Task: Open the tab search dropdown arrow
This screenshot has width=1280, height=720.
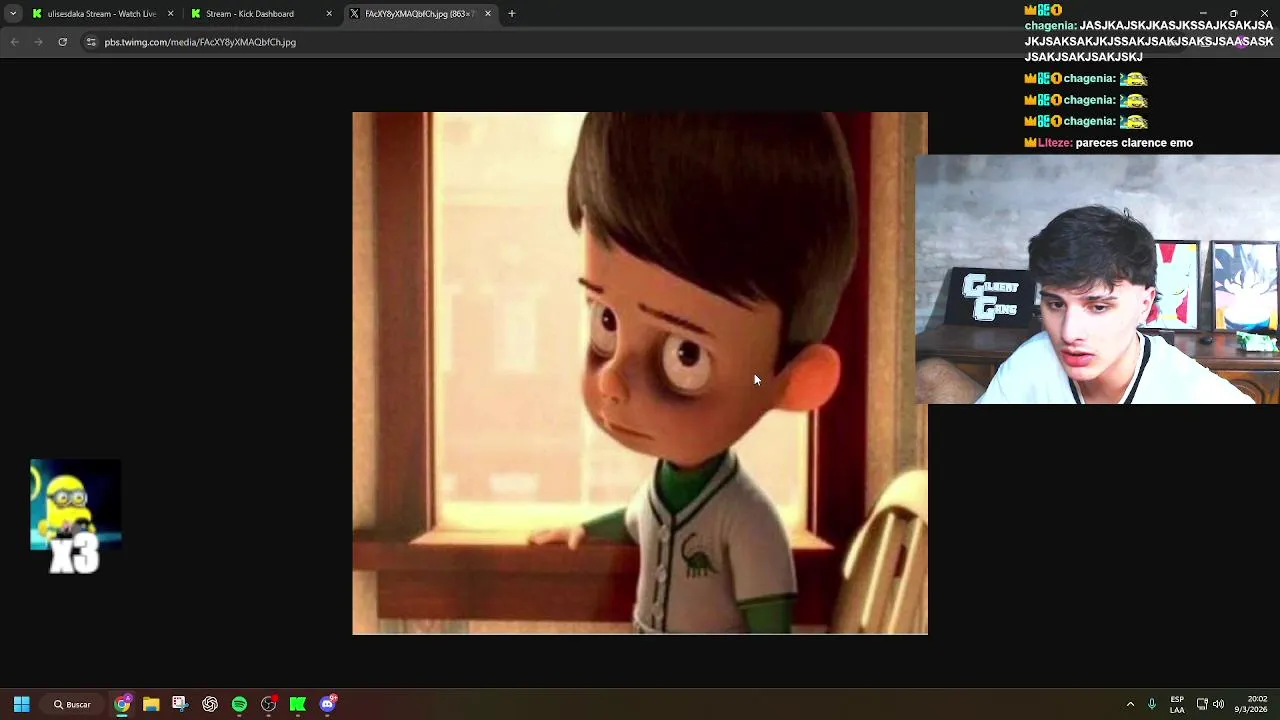Action: tap(13, 14)
